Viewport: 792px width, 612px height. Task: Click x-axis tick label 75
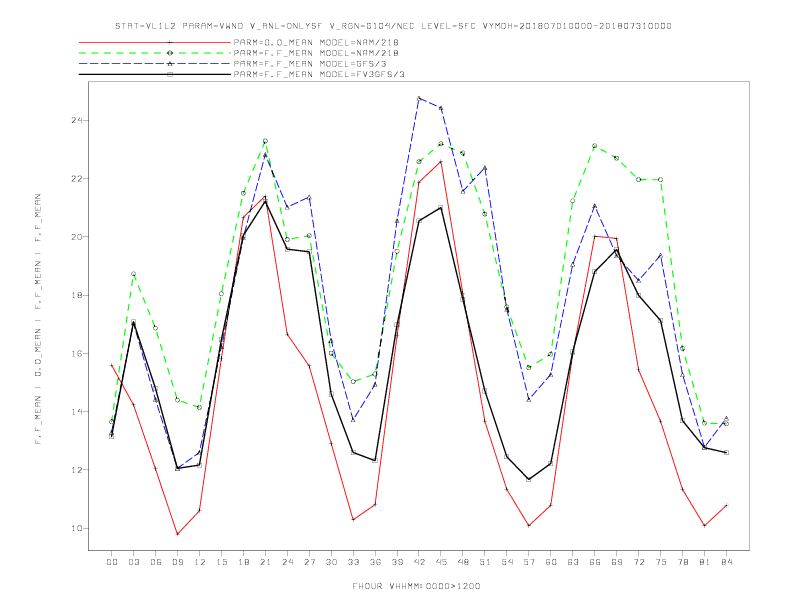click(x=661, y=562)
